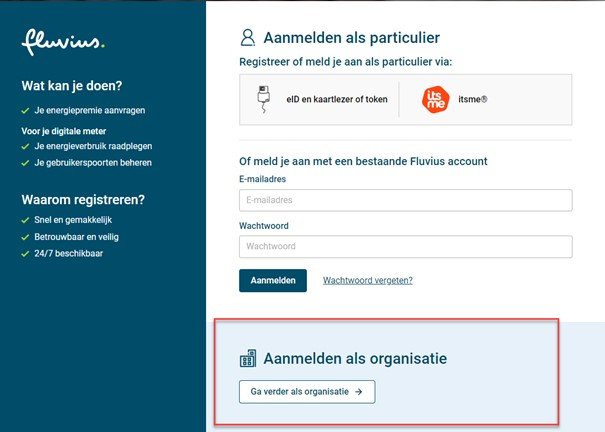This screenshot has height=432, width=605.
Task: Click checkmark next to Snel en gemakkelijk
Action: point(25,219)
